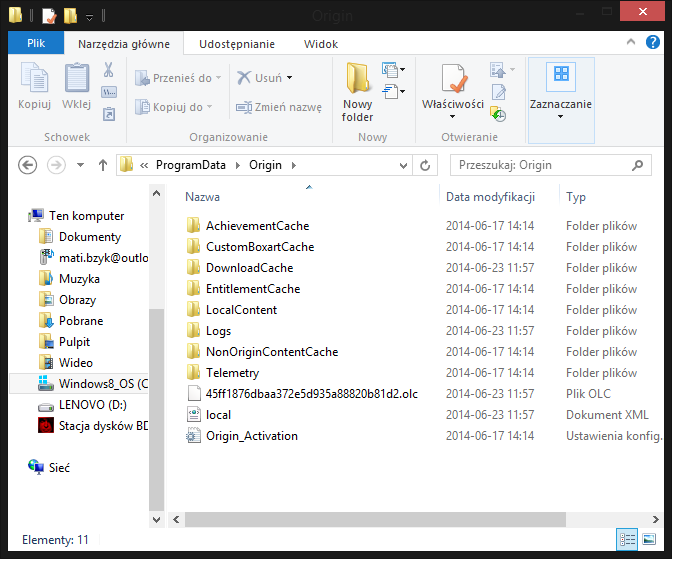This screenshot has height=563, width=680.
Task: Click the horizontal scrollbar thumb in file list
Action: tap(375, 519)
